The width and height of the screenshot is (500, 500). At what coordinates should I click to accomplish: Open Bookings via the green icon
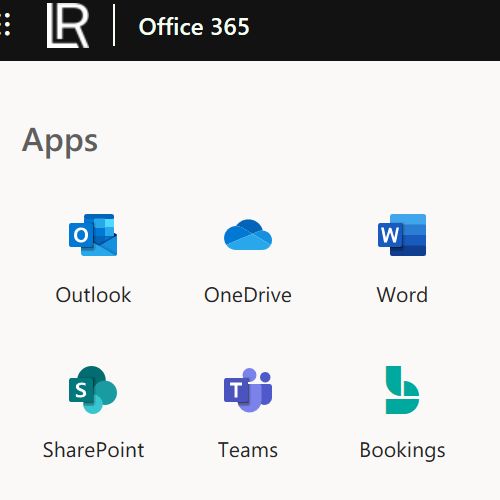(x=402, y=390)
